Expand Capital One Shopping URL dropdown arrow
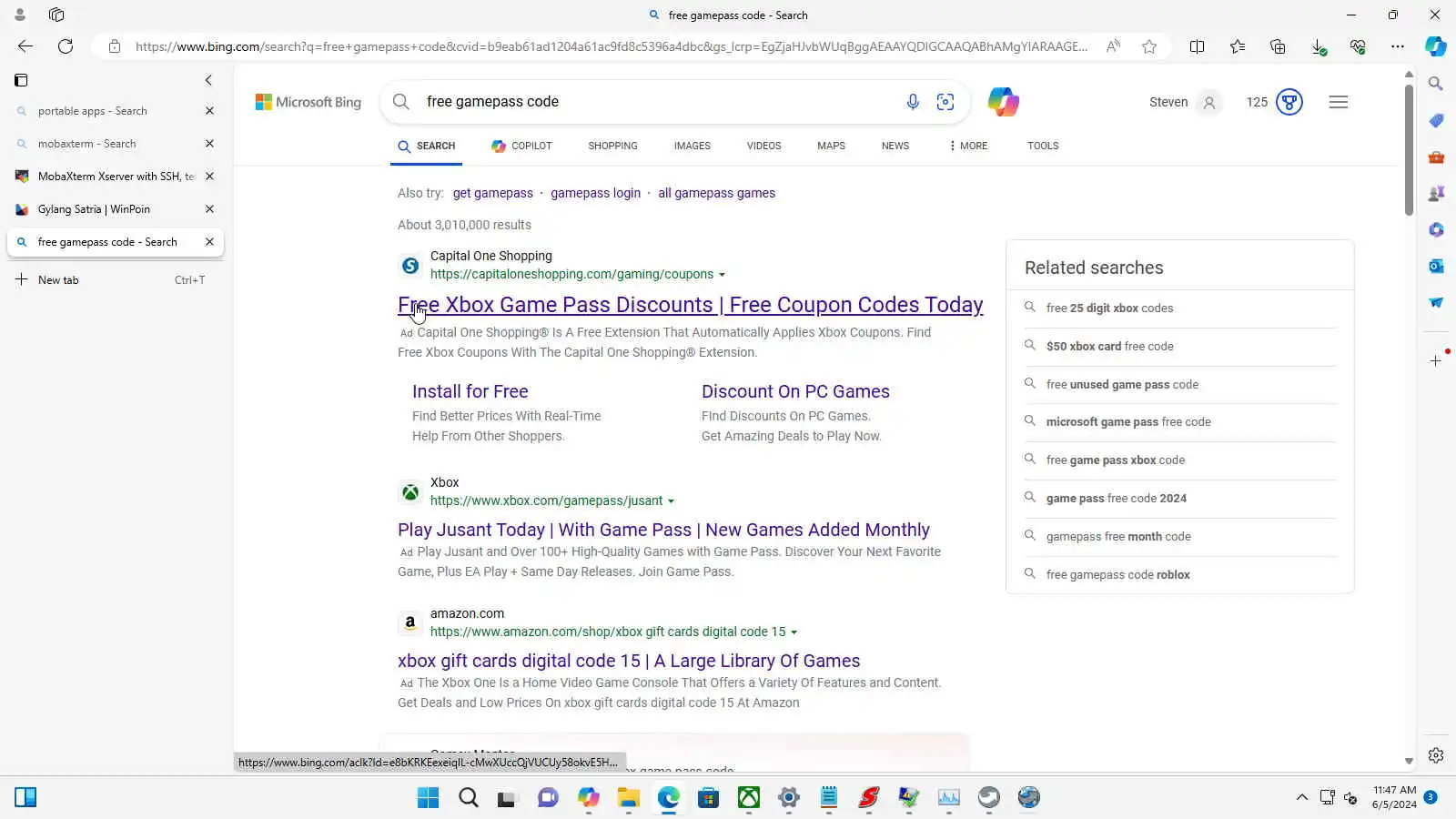Image resolution: width=1456 pixels, height=819 pixels. 723,275
